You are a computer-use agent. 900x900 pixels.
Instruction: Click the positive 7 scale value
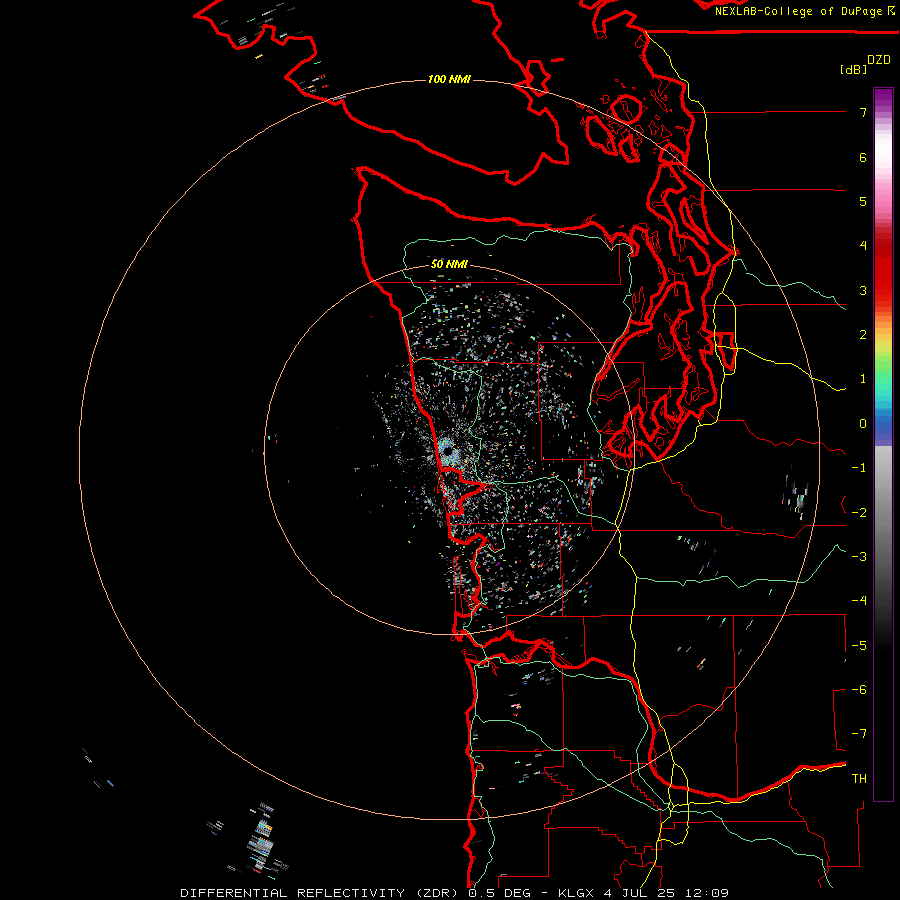(863, 112)
